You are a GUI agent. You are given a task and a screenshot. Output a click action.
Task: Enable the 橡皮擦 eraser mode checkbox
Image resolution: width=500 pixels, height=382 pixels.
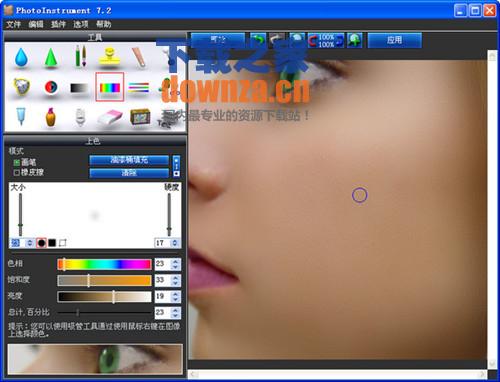point(16,173)
